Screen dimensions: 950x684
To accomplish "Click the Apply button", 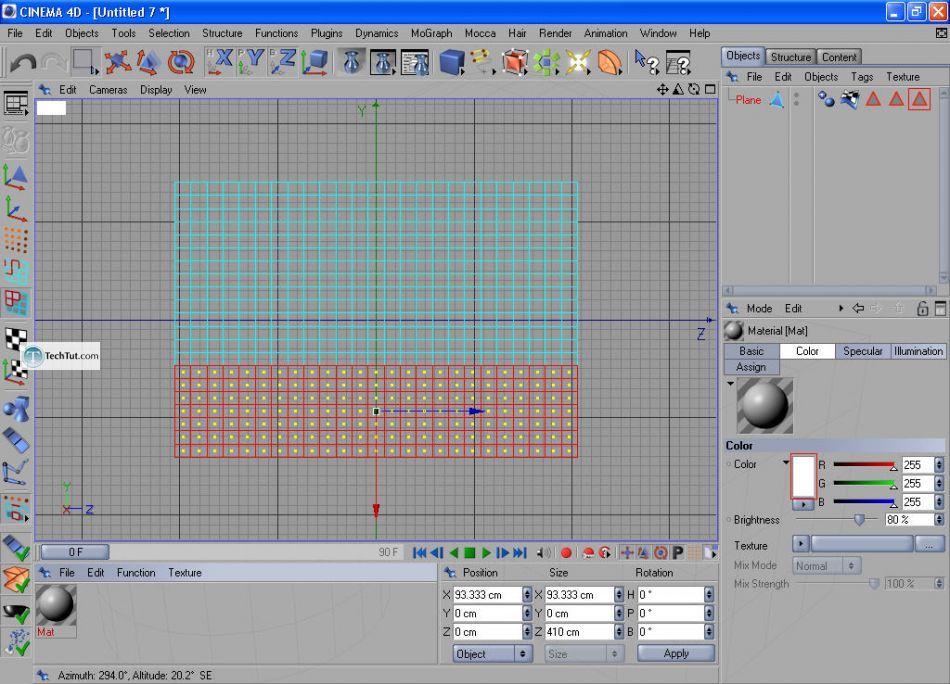I will point(676,654).
